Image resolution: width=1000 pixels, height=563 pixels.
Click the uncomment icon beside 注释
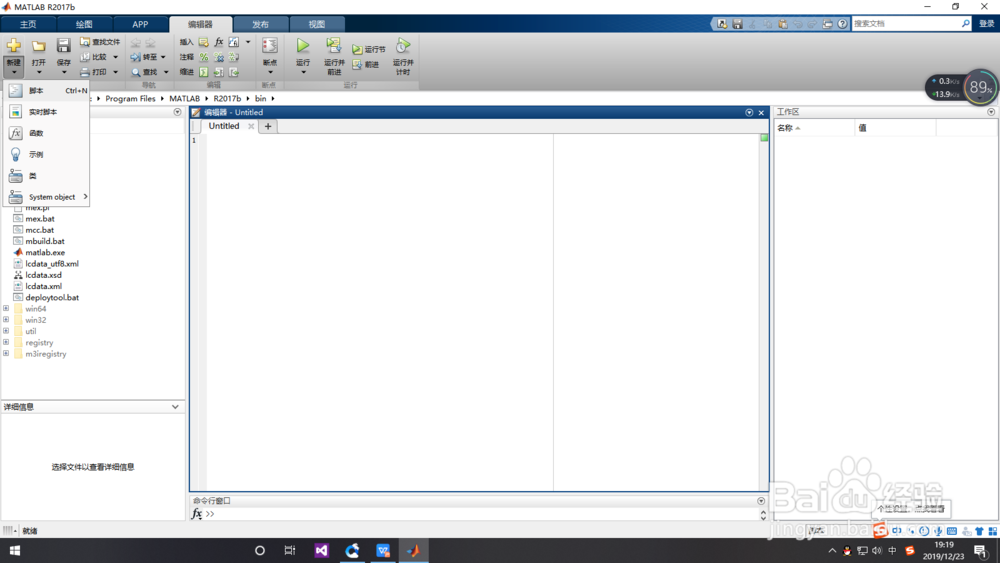click(219, 57)
